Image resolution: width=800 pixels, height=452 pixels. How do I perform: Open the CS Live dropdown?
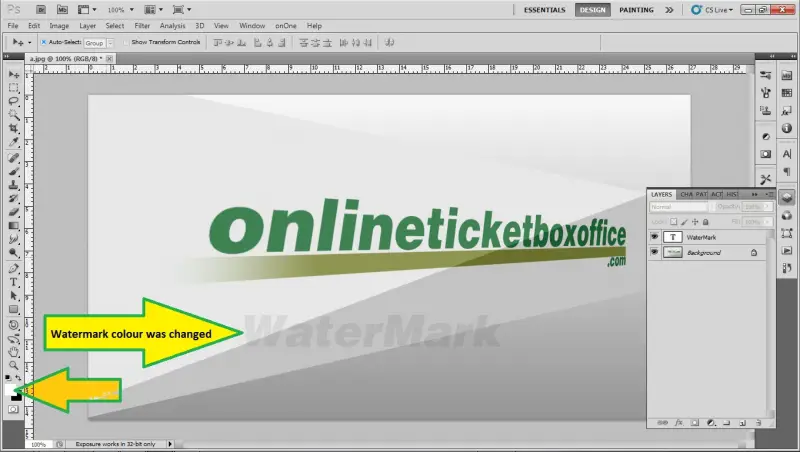712,10
